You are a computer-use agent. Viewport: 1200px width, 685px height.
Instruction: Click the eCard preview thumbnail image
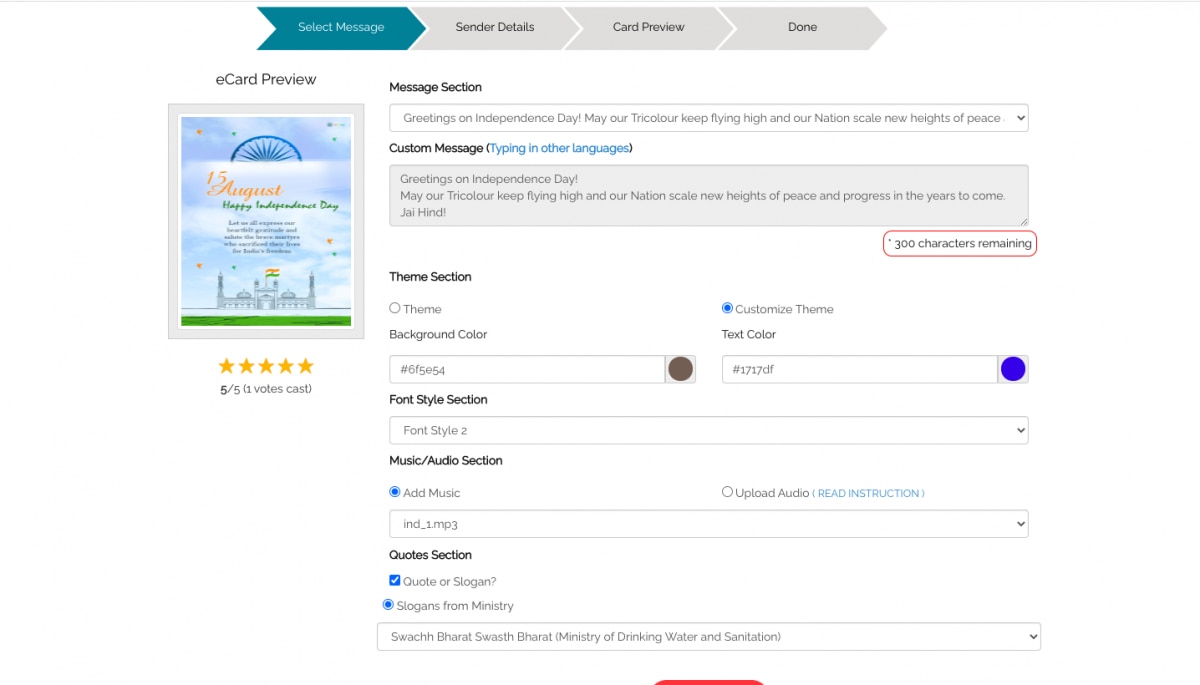(266, 221)
